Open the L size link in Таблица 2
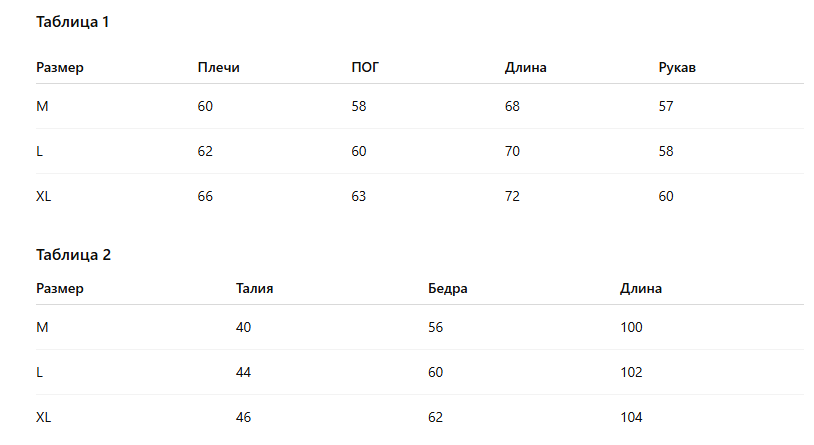The height and width of the screenshot is (445, 814). (x=40, y=372)
